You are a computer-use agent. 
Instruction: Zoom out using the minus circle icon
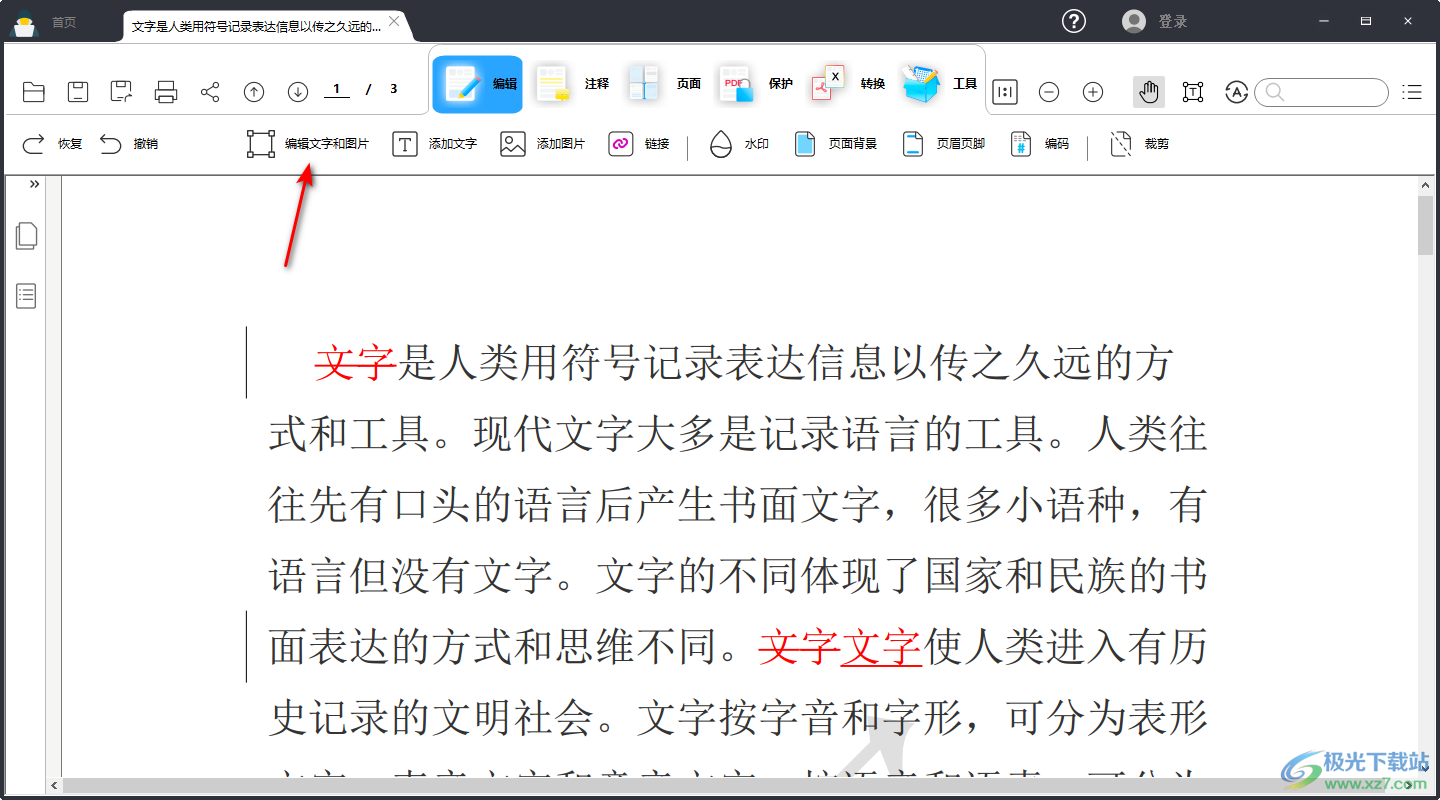(x=1049, y=92)
